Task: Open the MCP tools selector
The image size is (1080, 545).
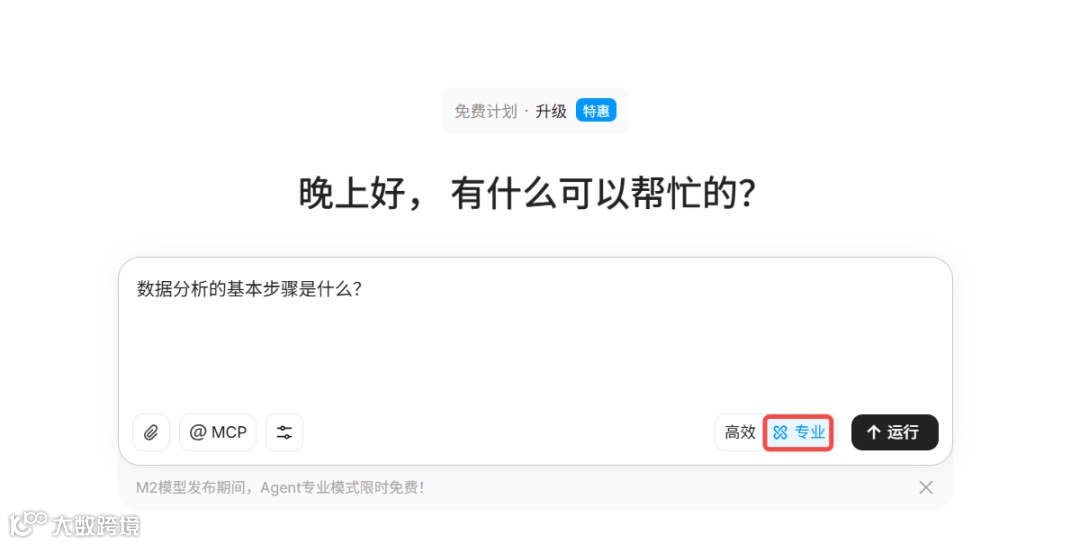Action: [x=218, y=433]
